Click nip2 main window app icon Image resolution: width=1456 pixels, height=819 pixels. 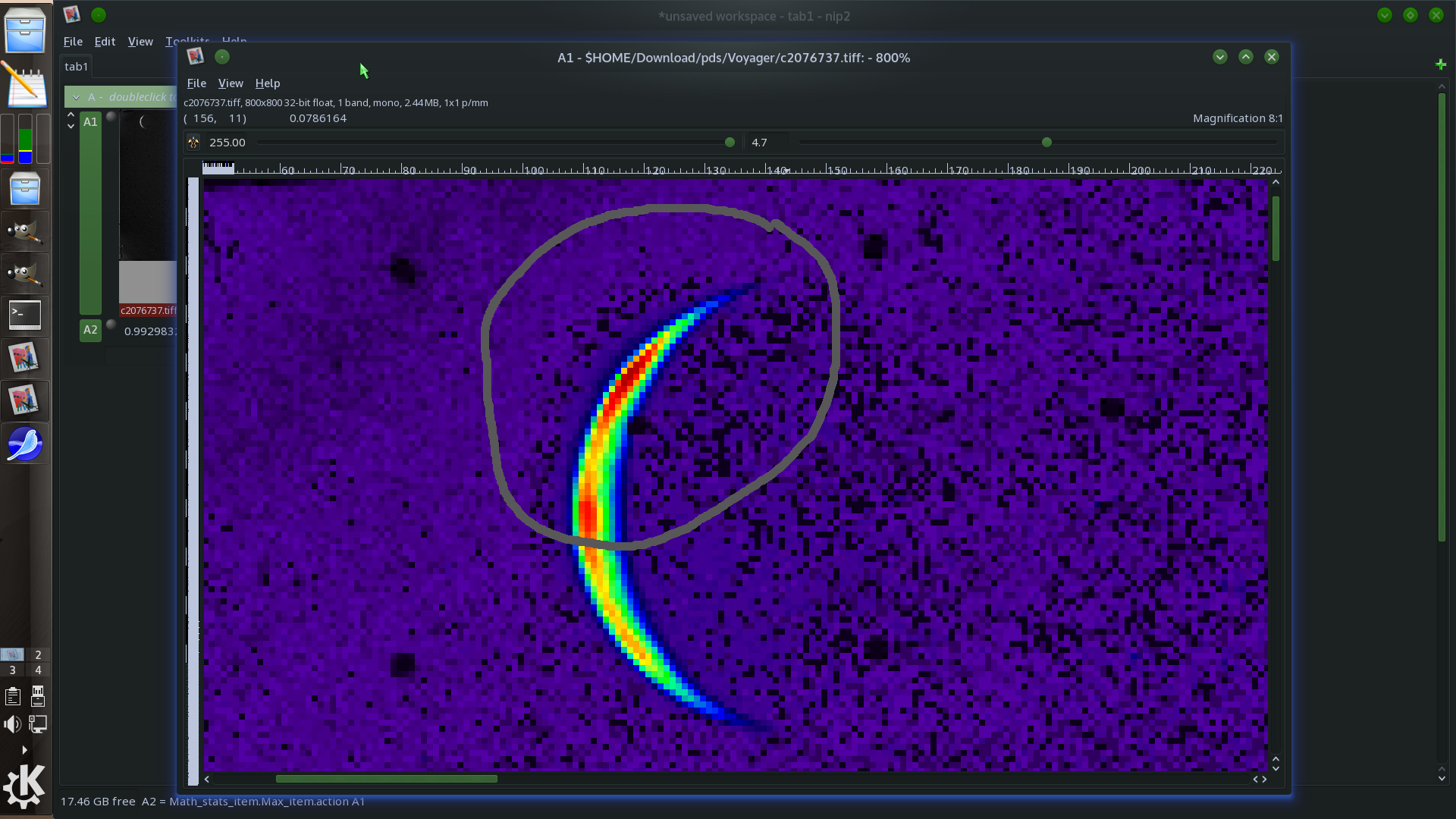pyautogui.click(x=72, y=14)
